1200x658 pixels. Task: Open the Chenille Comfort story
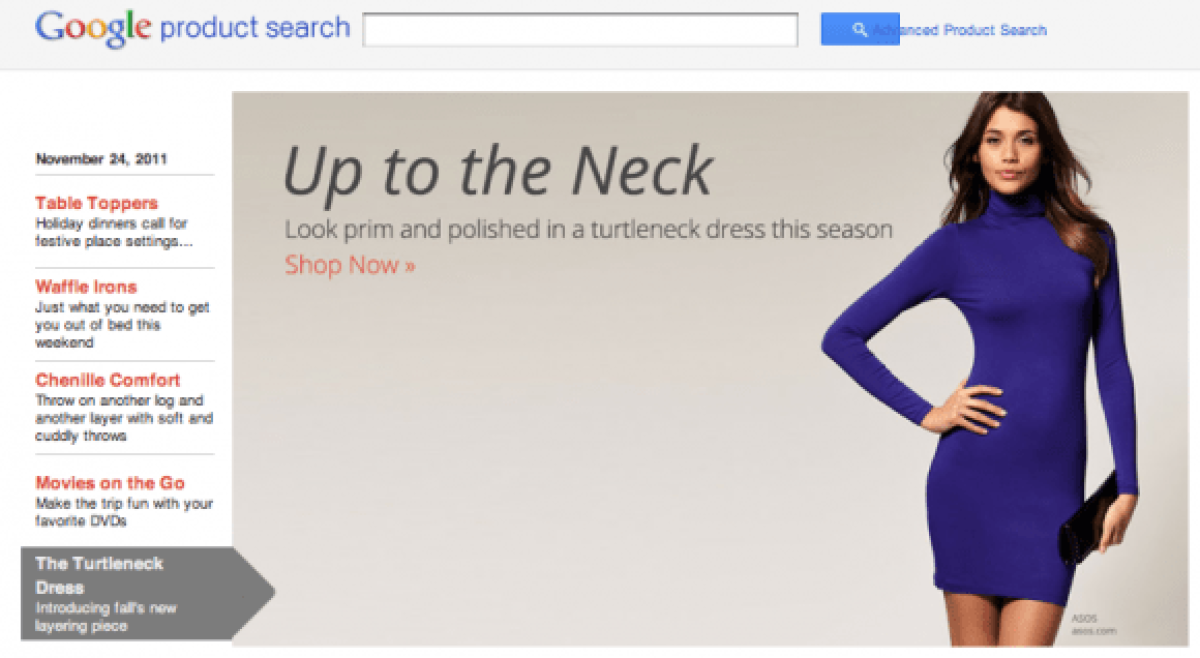pyautogui.click(x=108, y=380)
